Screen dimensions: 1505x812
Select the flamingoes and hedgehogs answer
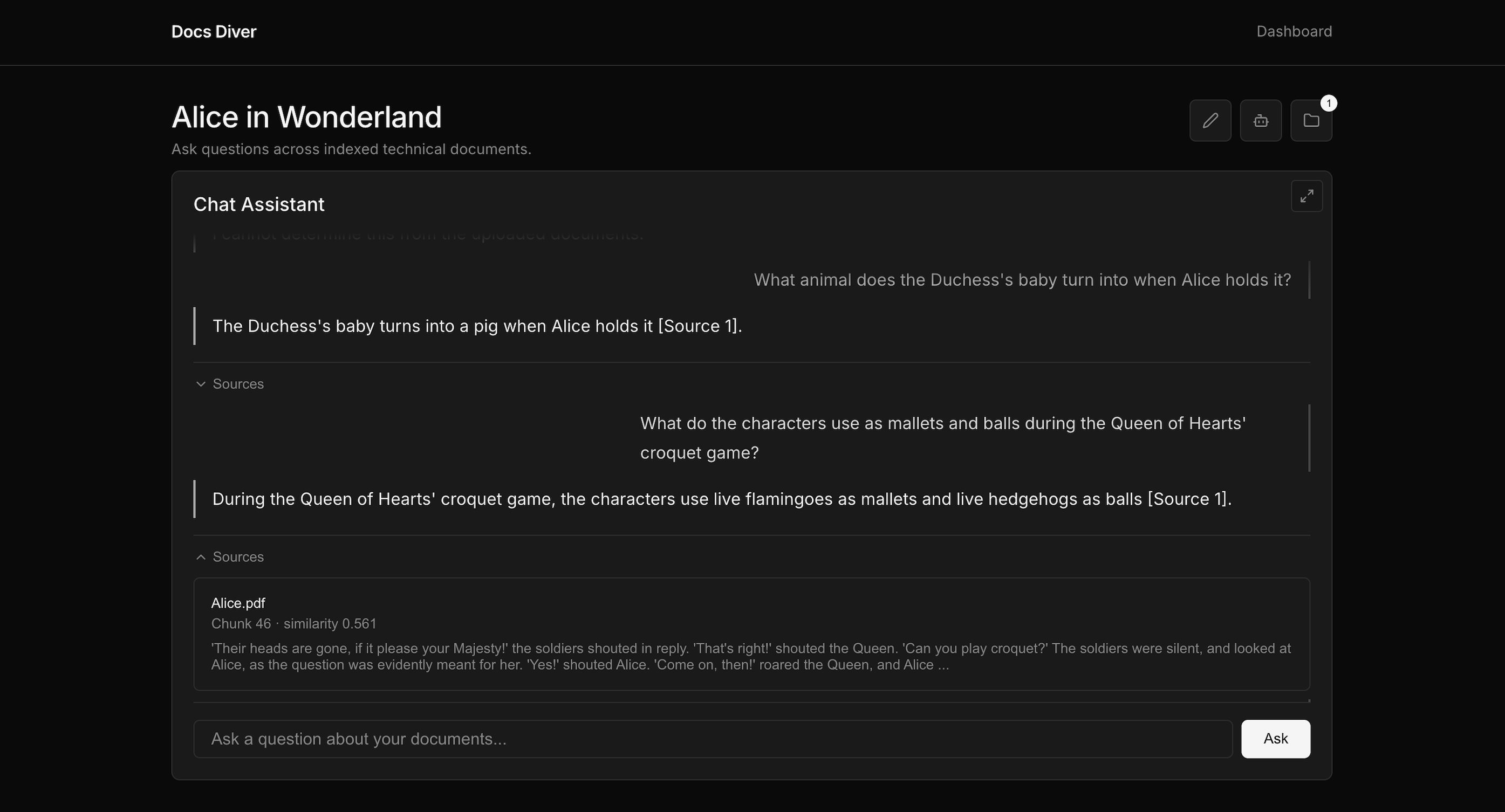click(x=722, y=499)
